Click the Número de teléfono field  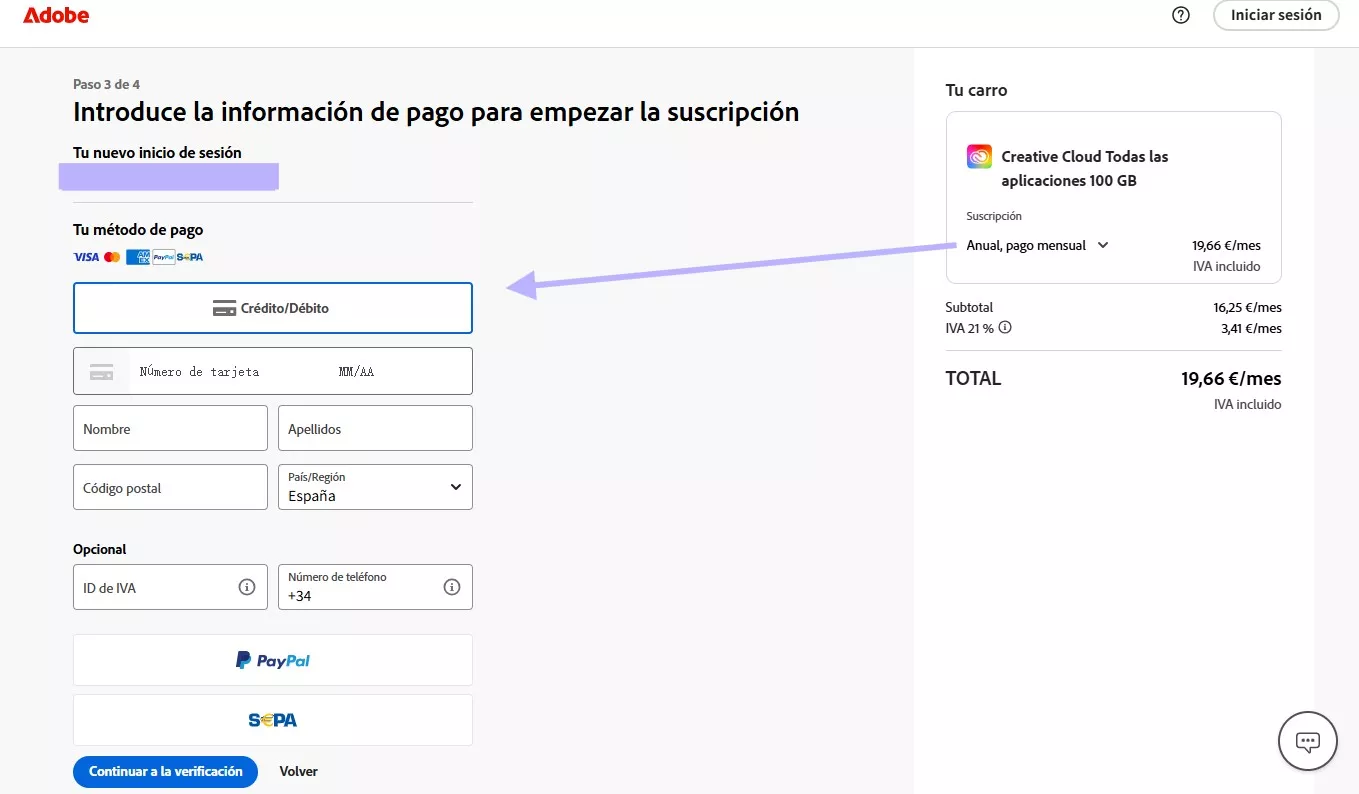click(x=375, y=587)
